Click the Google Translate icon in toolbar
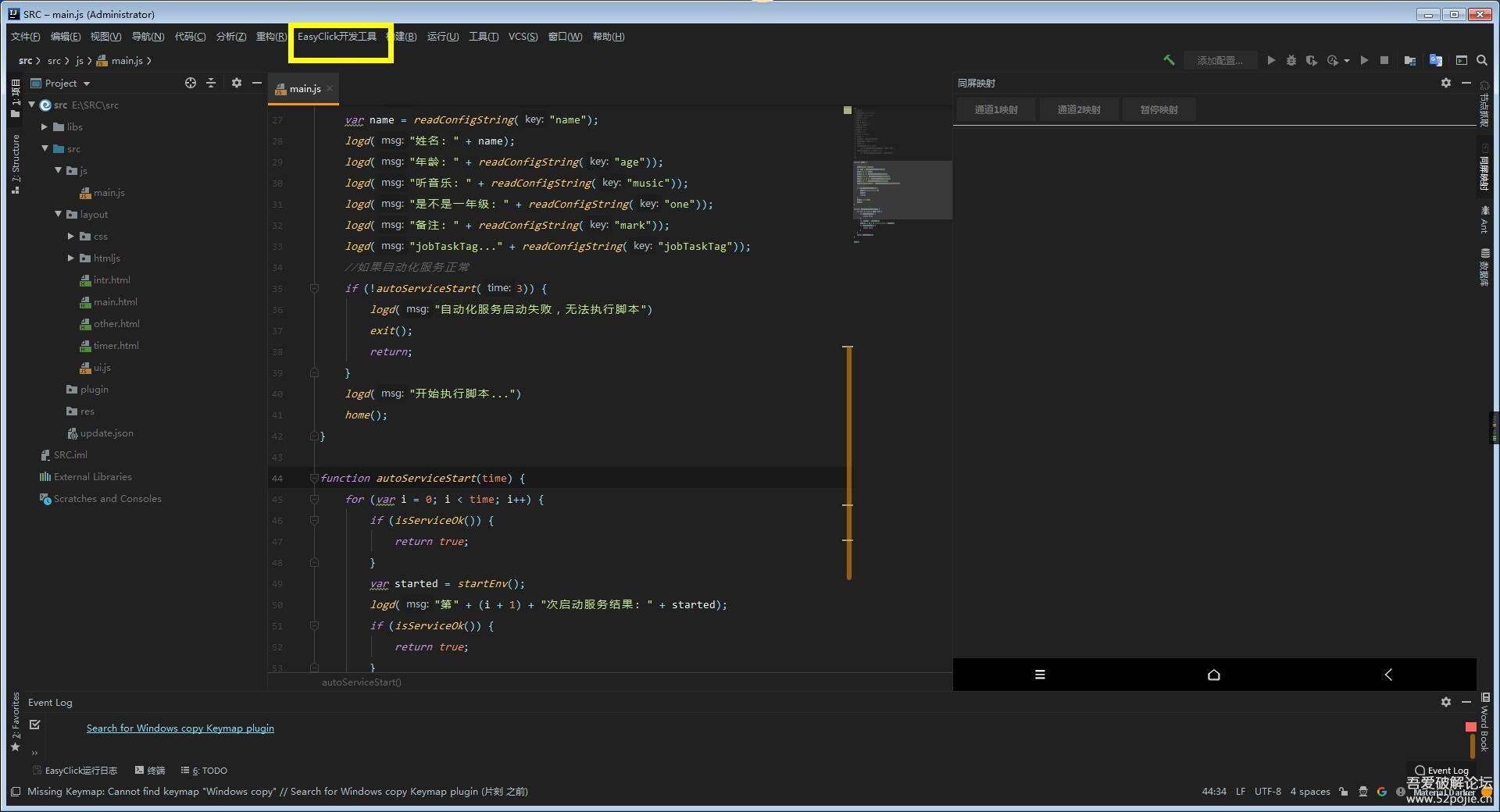The image size is (1500, 812). pos(1436,60)
